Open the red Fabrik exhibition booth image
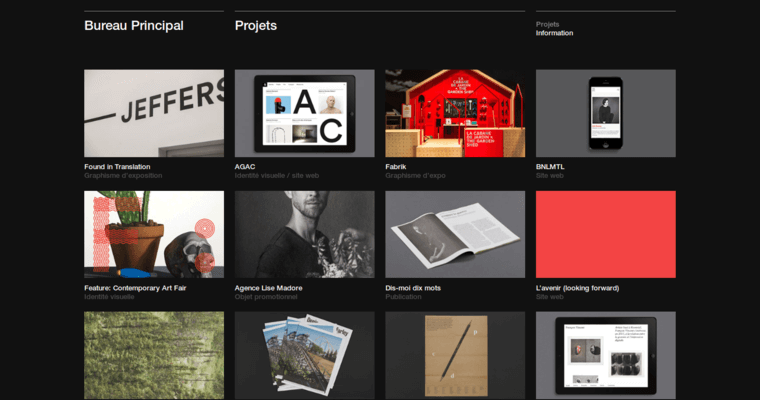The height and width of the screenshot is (400, 760). tap(455, 113)
